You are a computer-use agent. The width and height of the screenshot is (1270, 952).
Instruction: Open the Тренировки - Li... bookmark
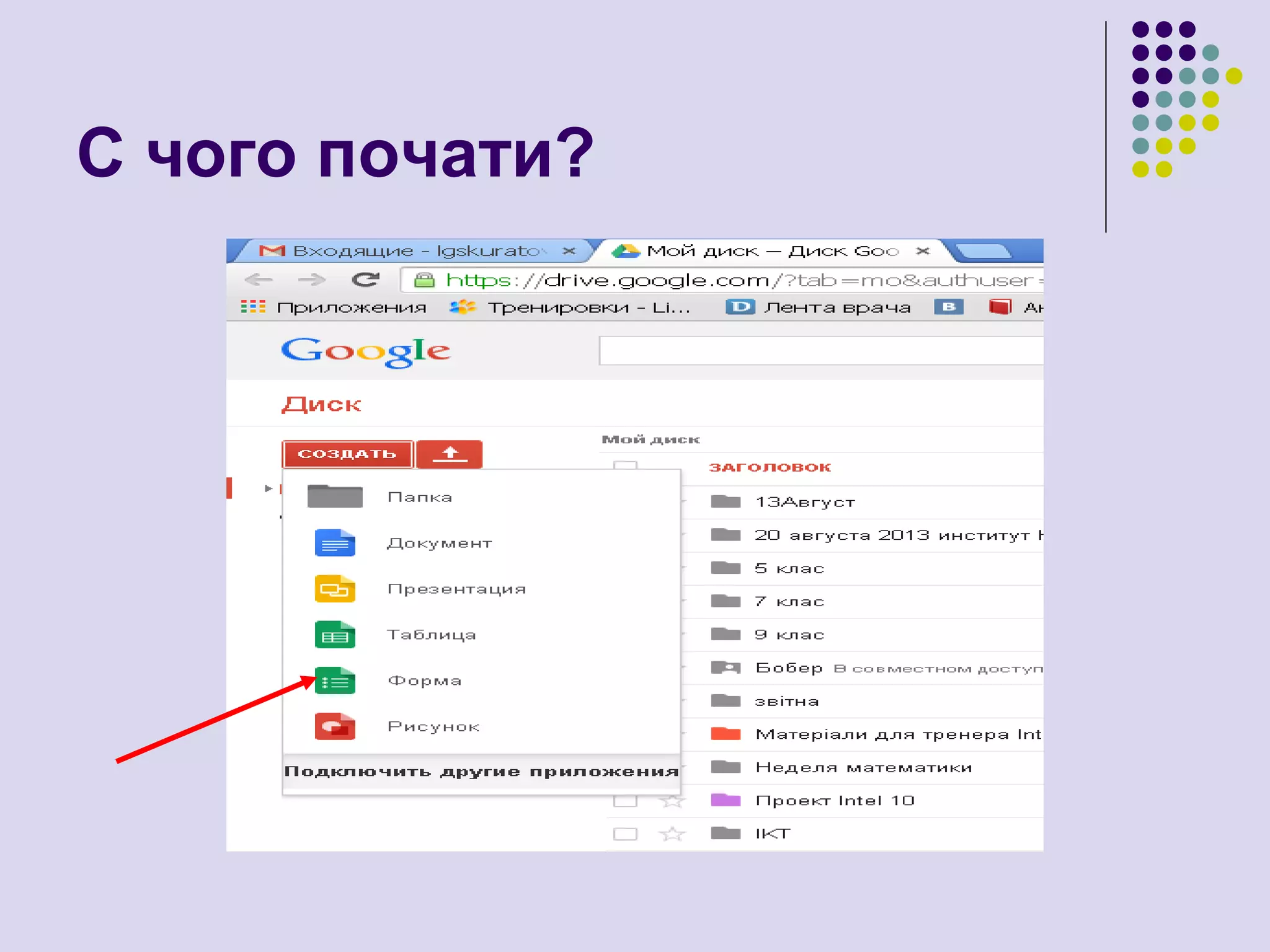click(x=570, y=307)
